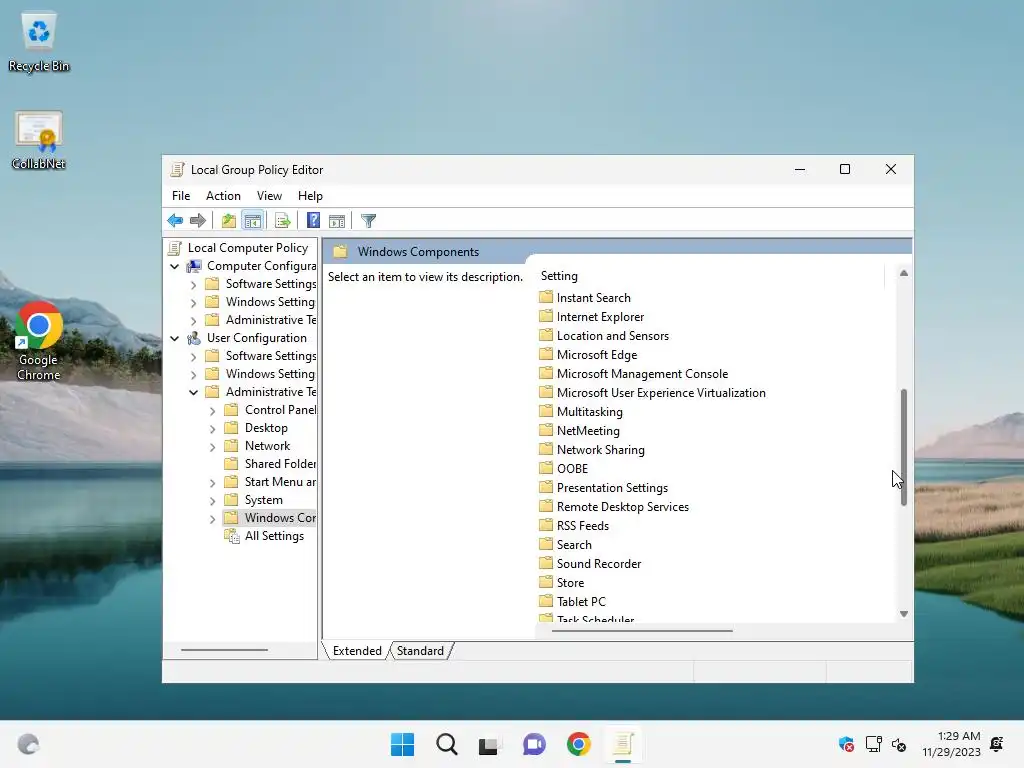Click the Back arrow toolbar icon
This screenshot has height=768, width=1024.
pos(175,221)
